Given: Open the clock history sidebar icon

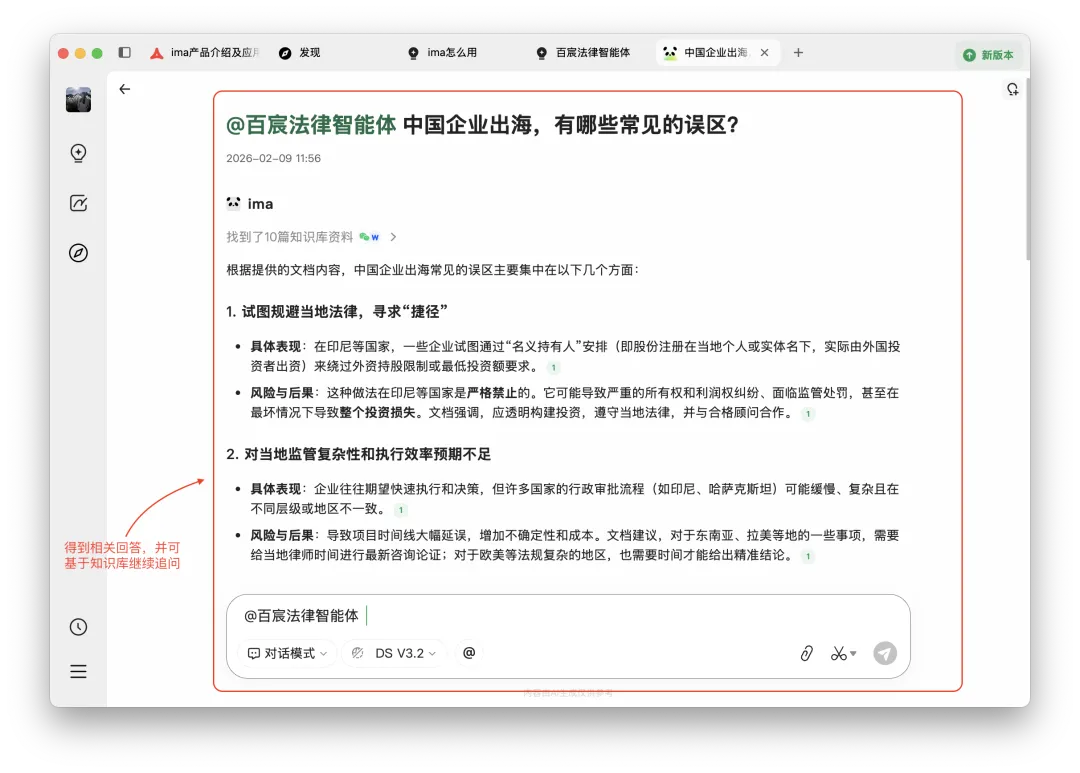Looking at the screenshot, I should coord(79,627).
